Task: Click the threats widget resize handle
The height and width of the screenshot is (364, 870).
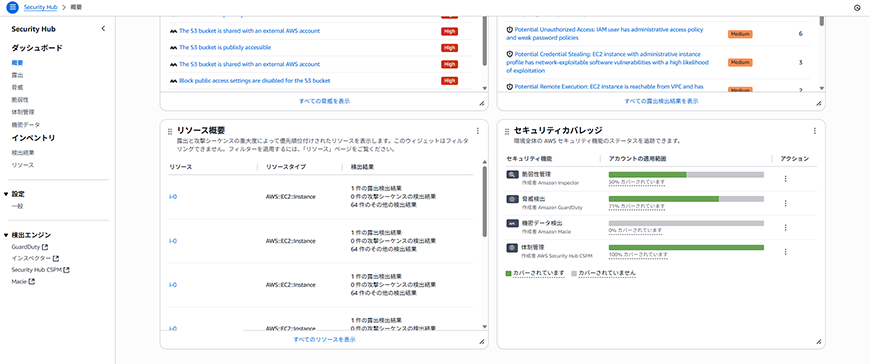Action: click(x=482, y=103)
